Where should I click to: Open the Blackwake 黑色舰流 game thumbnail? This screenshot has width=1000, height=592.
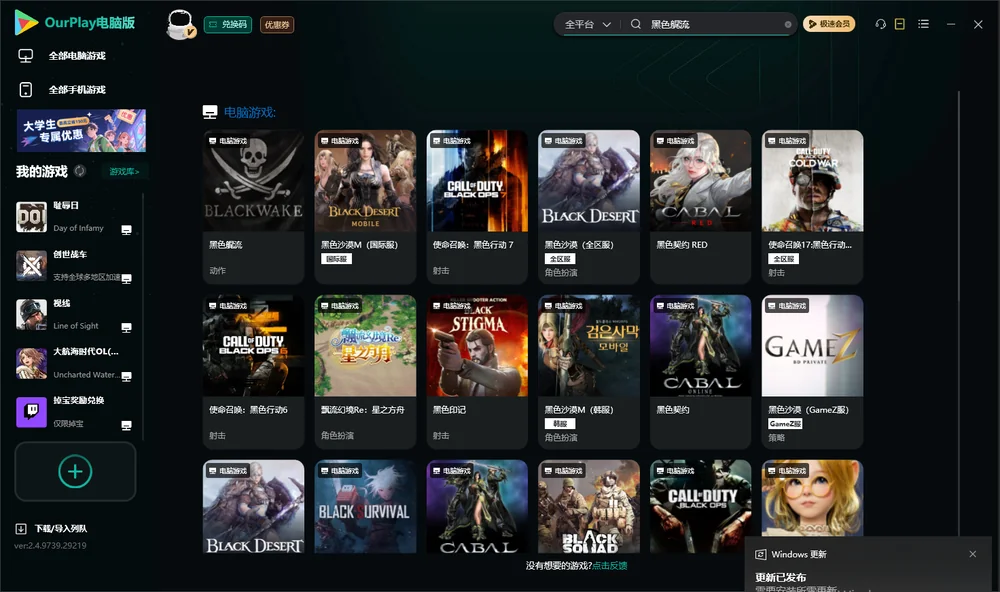[x=253, y=181]
